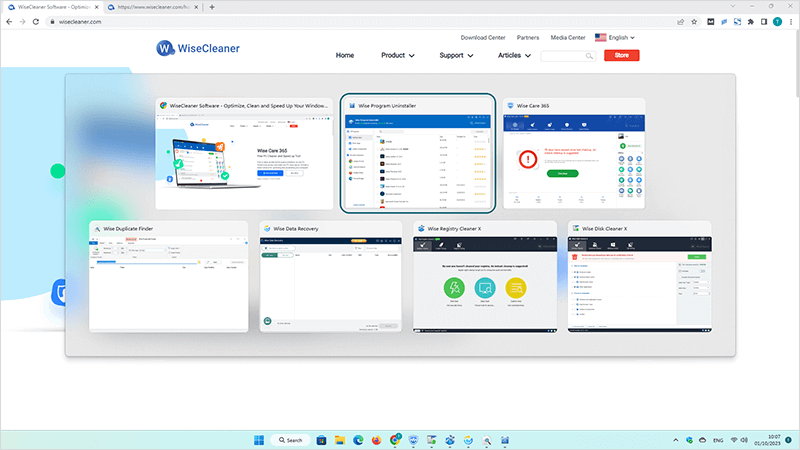Open the volume speaker tray icon
Viewport: 800px width, 450px height.
click(744, 440)
